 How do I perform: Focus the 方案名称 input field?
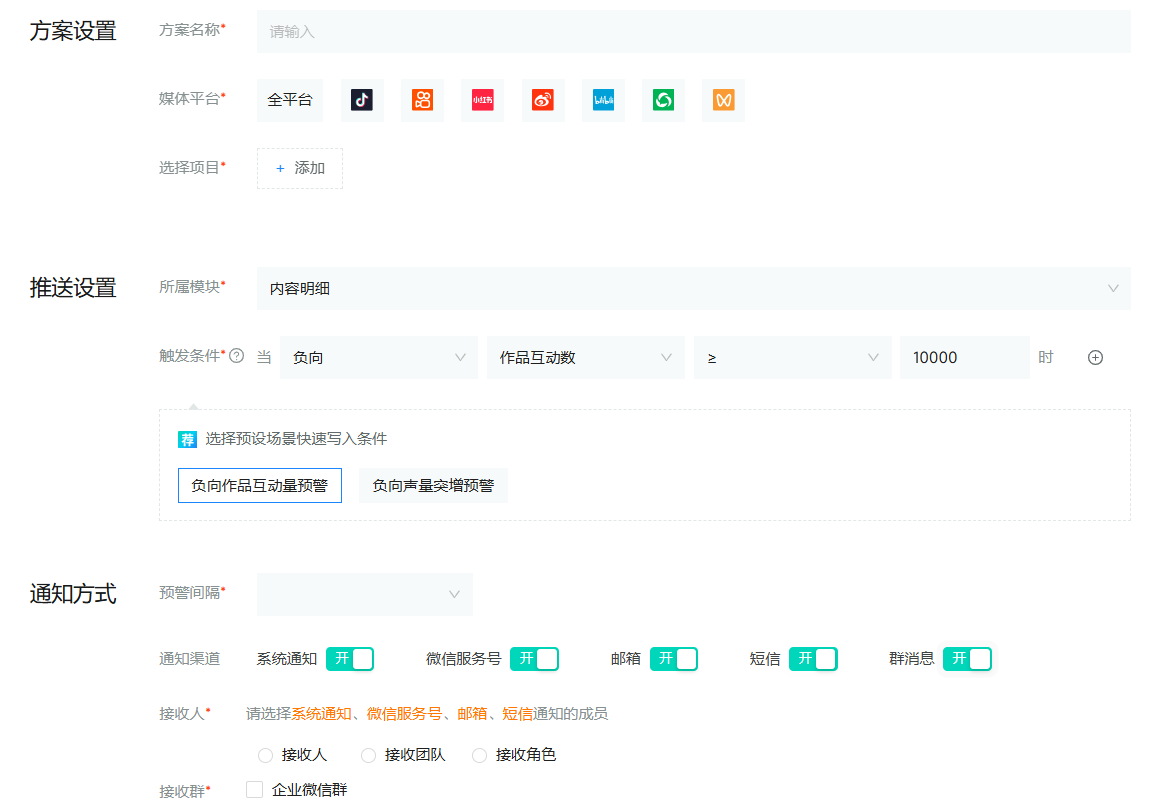(693, 31)
